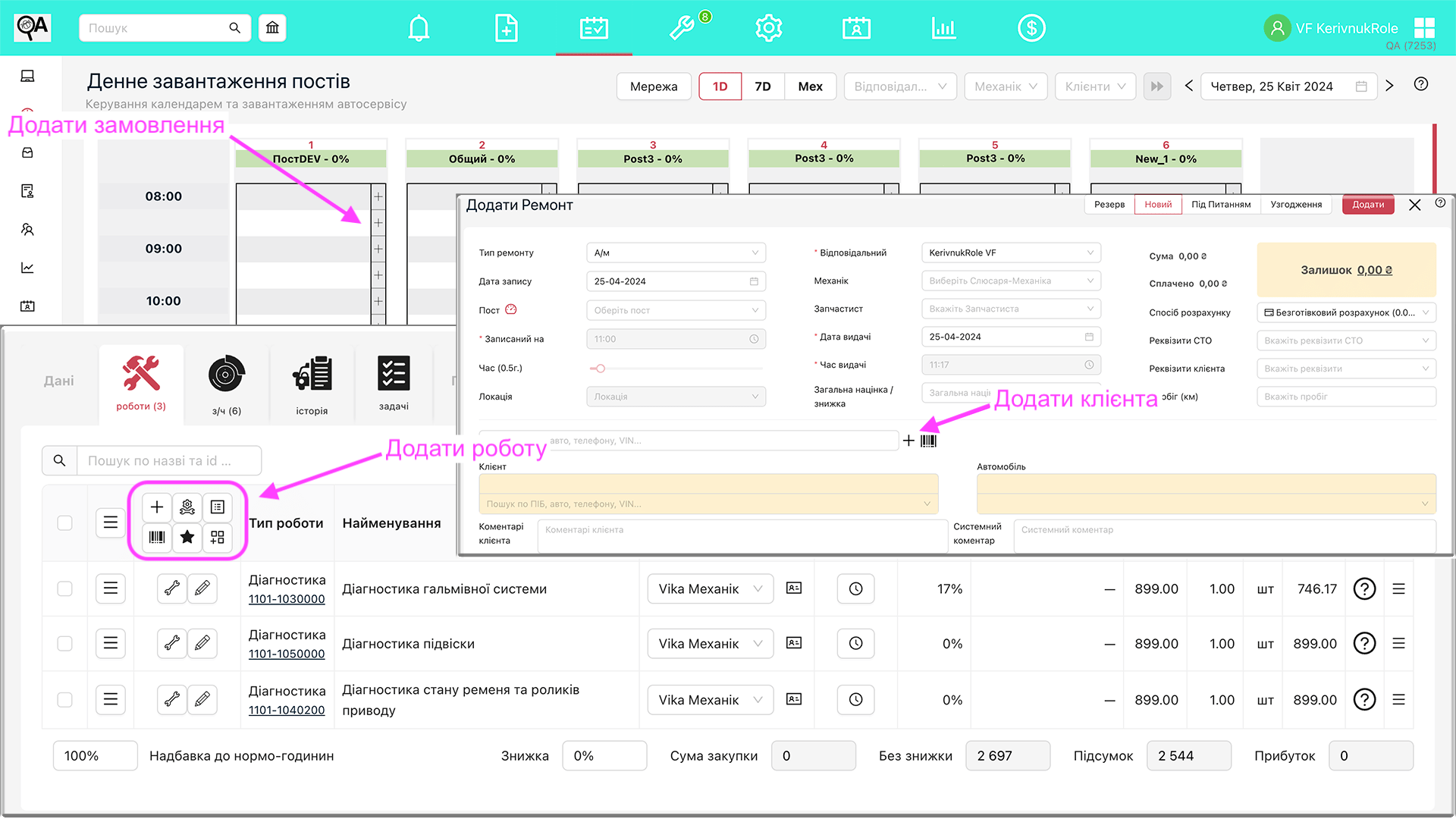Image resolution: width=1456 pixels, height=819 pixels.
Task: Tick checkbox for Діагностика підвіски row
Action: pyautogui.click(x=65, y=643)
